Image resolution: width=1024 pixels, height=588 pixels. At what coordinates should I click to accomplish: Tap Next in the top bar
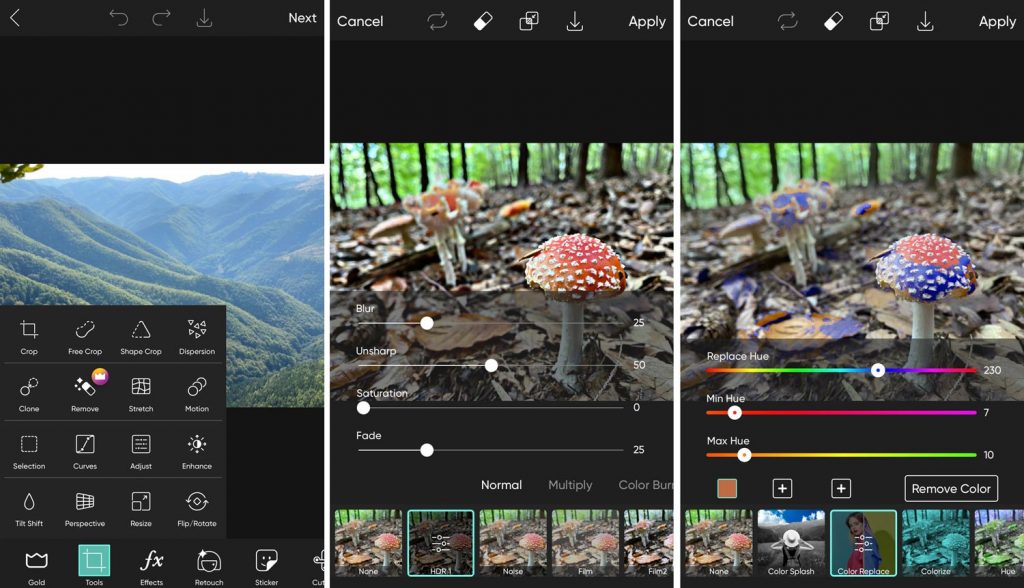(x=302, y=18)
